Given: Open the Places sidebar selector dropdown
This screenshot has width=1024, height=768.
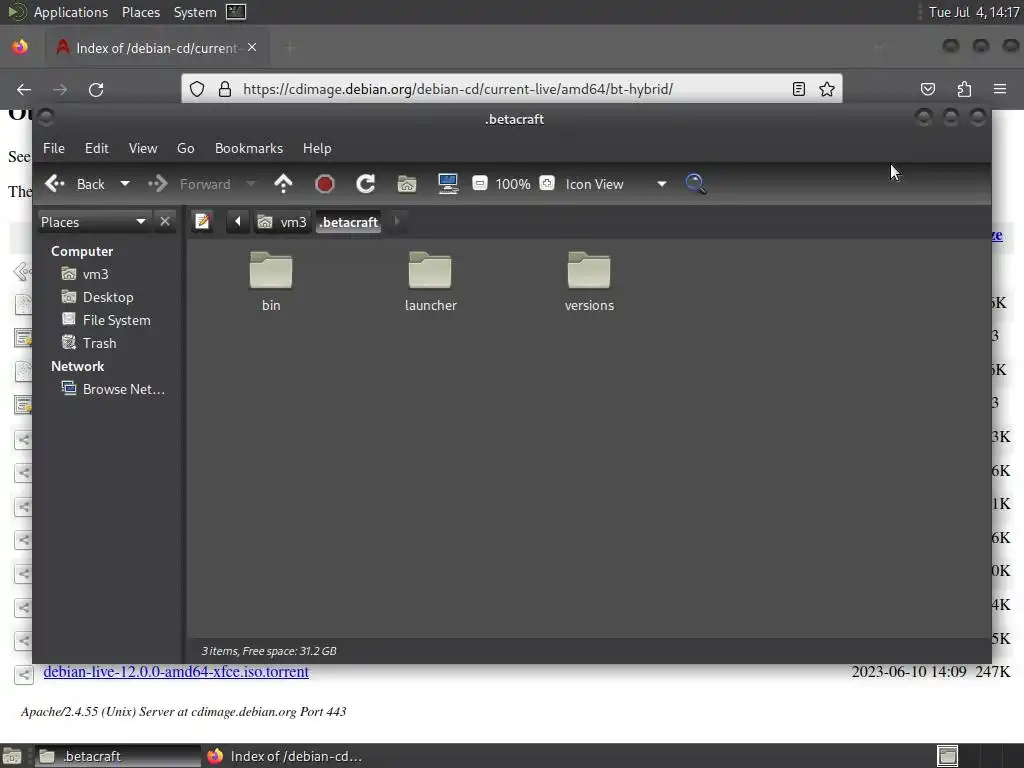Looking at the screenshot, I should [x=93, y=222].
